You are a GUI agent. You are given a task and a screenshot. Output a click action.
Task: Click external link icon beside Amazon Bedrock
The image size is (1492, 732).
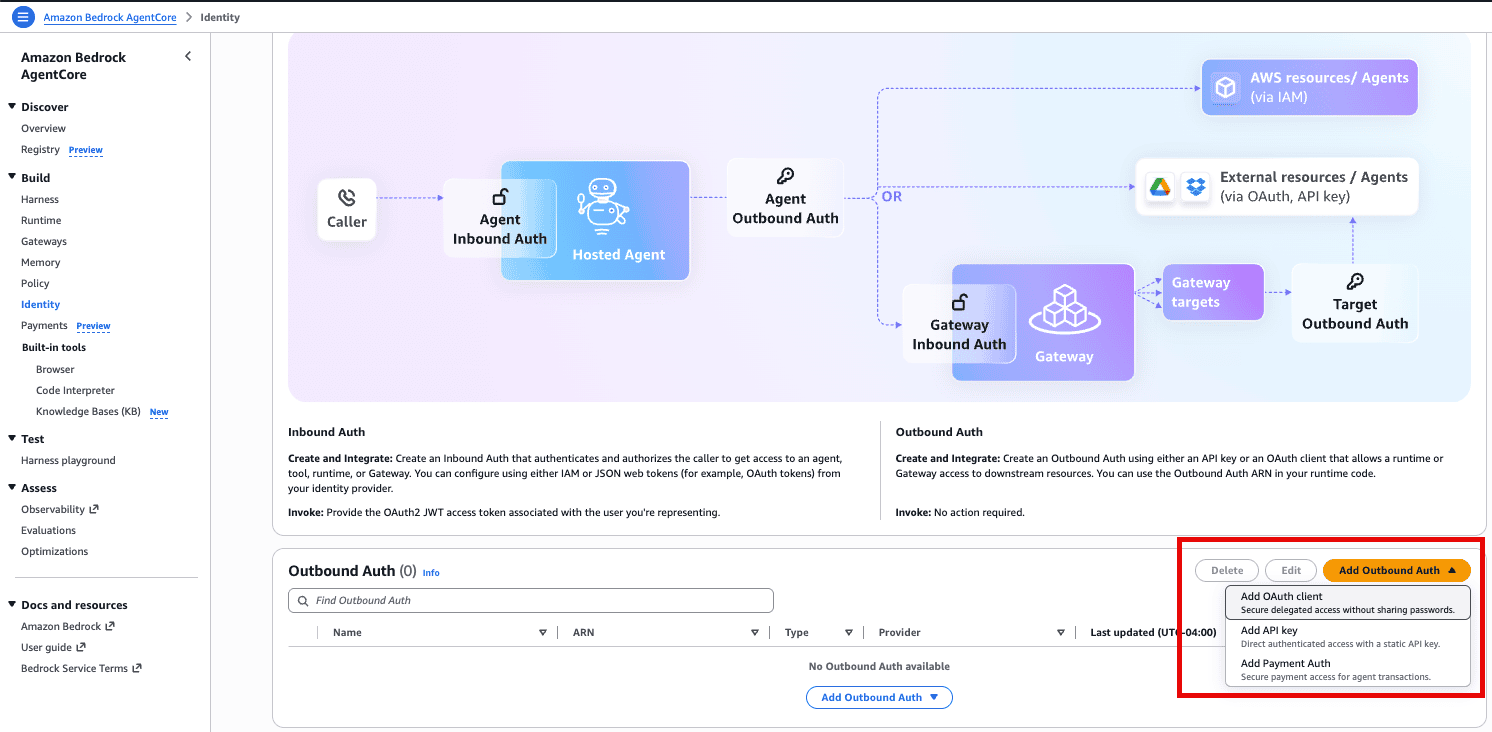[x=110, y=626]
